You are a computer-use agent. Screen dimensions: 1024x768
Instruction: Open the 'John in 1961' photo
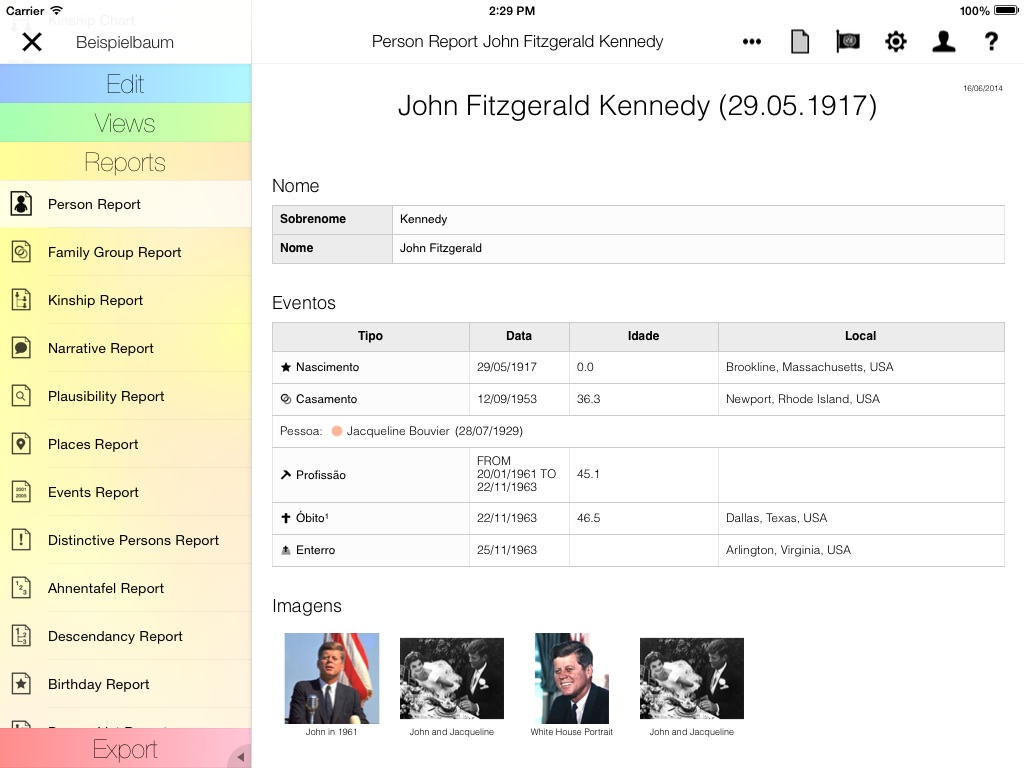(331, 678)
